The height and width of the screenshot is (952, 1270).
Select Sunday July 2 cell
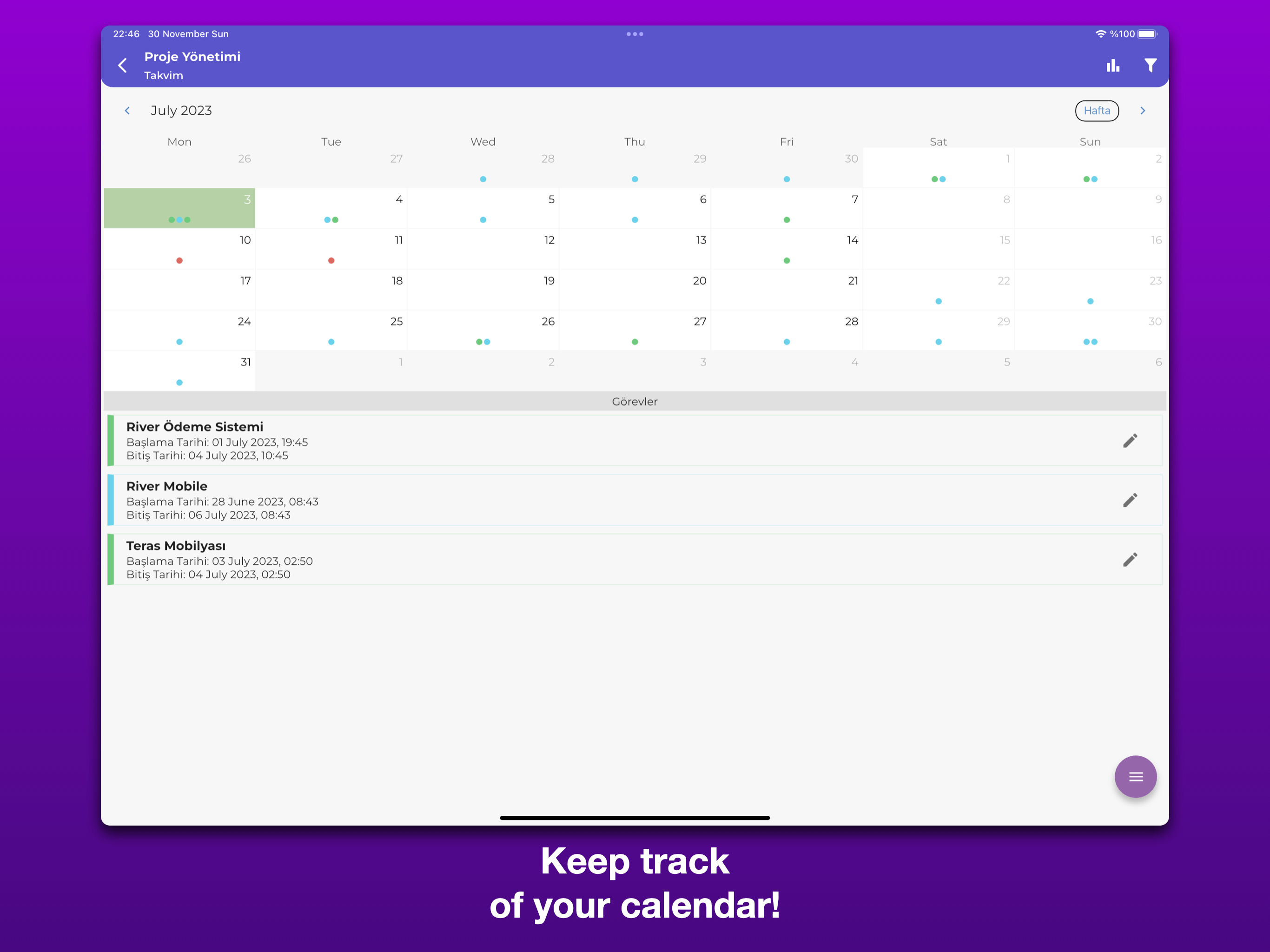tap(1090, 168)
